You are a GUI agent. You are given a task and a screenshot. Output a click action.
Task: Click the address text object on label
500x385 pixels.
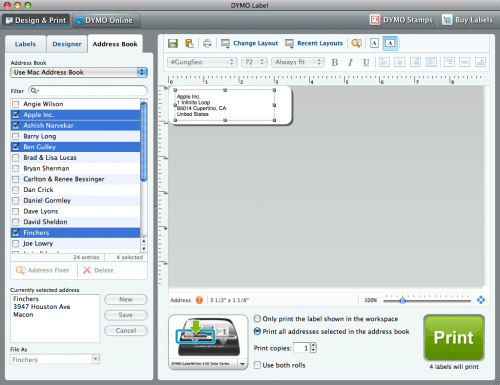tap(225, 105)
